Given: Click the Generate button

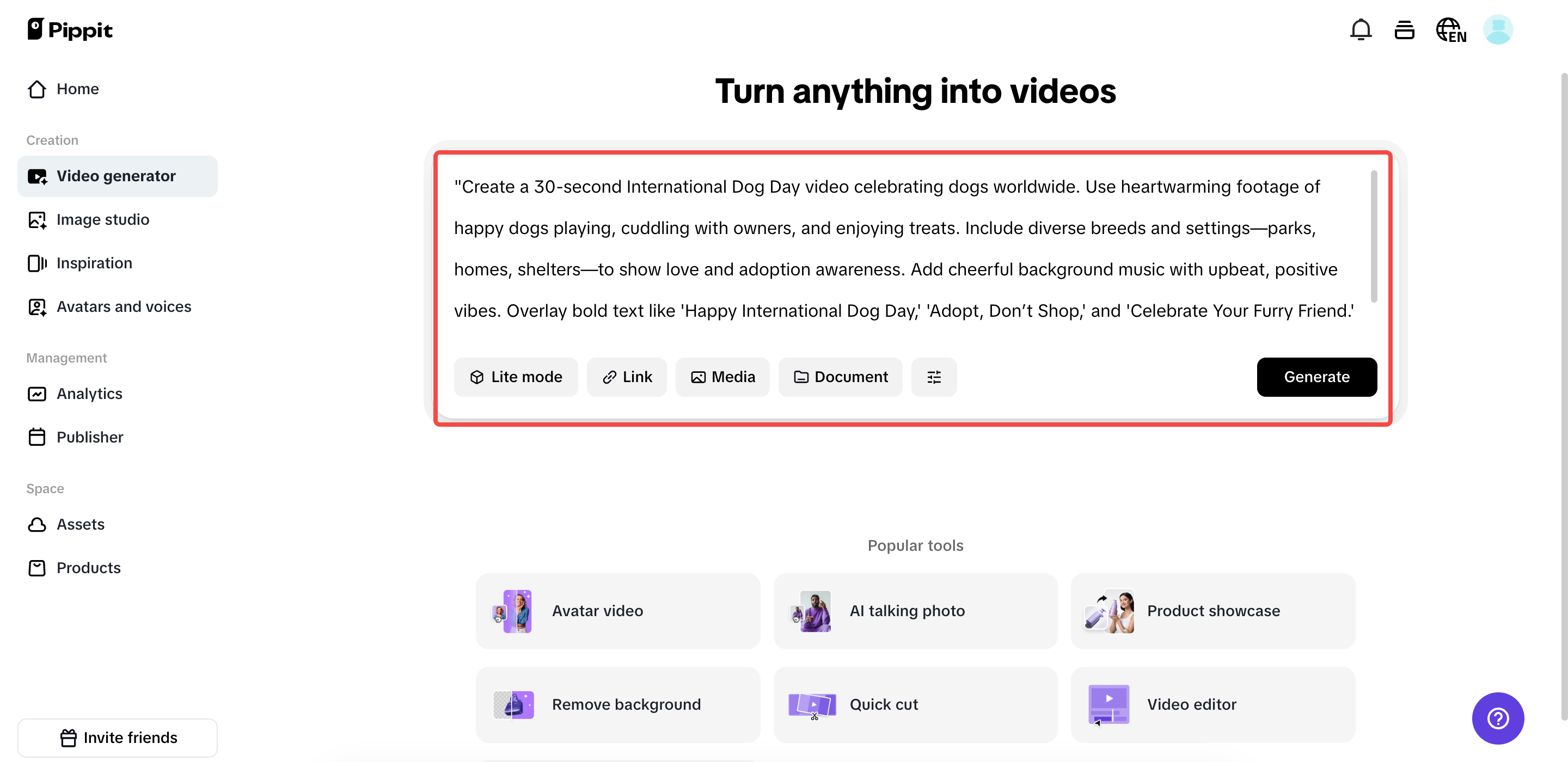Looking at the screenshot, I should point(1316,377).
